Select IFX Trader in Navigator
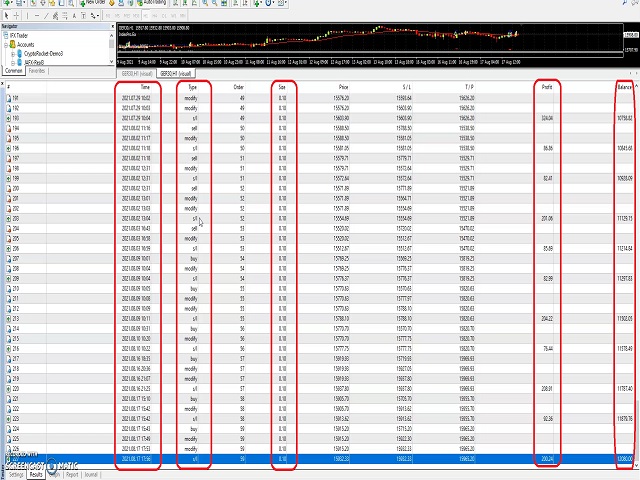The height and width of the screenshot is (480, 640). [x=18, y=36]
